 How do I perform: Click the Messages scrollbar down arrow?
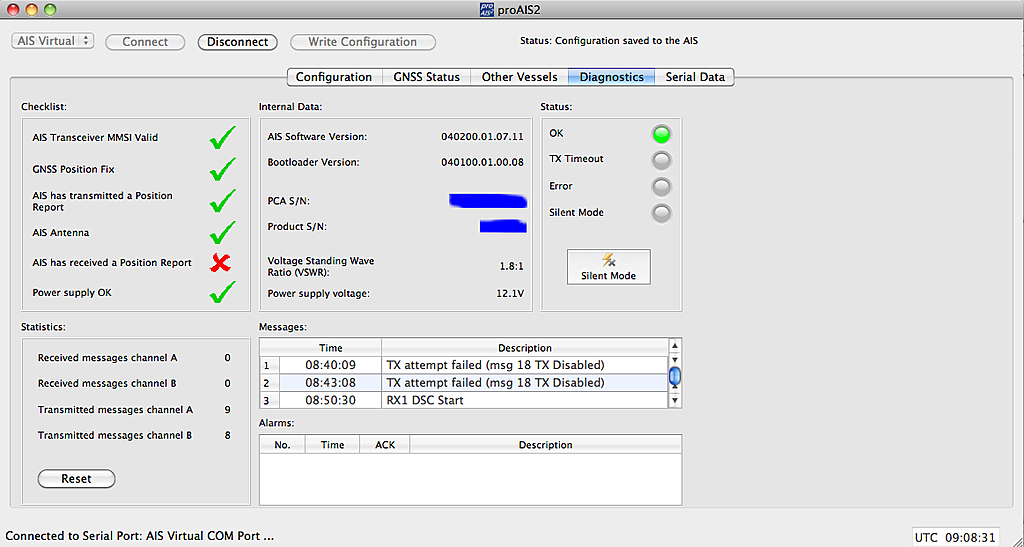(675, 400)
